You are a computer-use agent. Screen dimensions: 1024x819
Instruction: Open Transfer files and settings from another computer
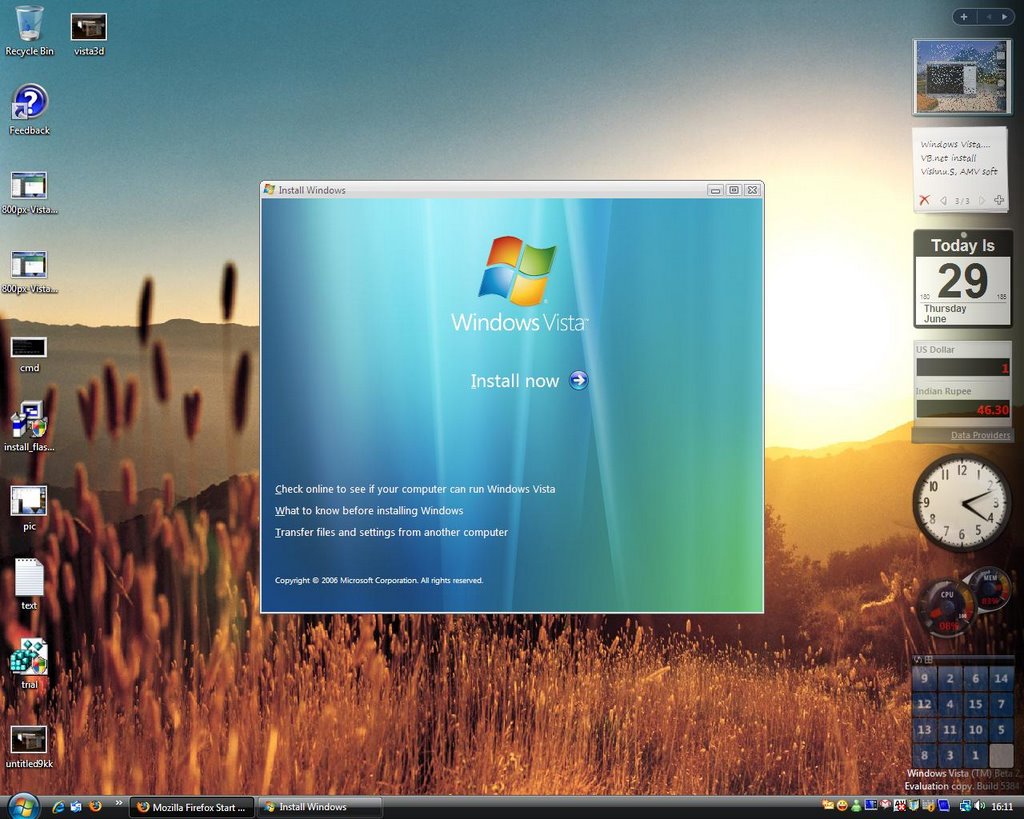[x=391, y=532]
